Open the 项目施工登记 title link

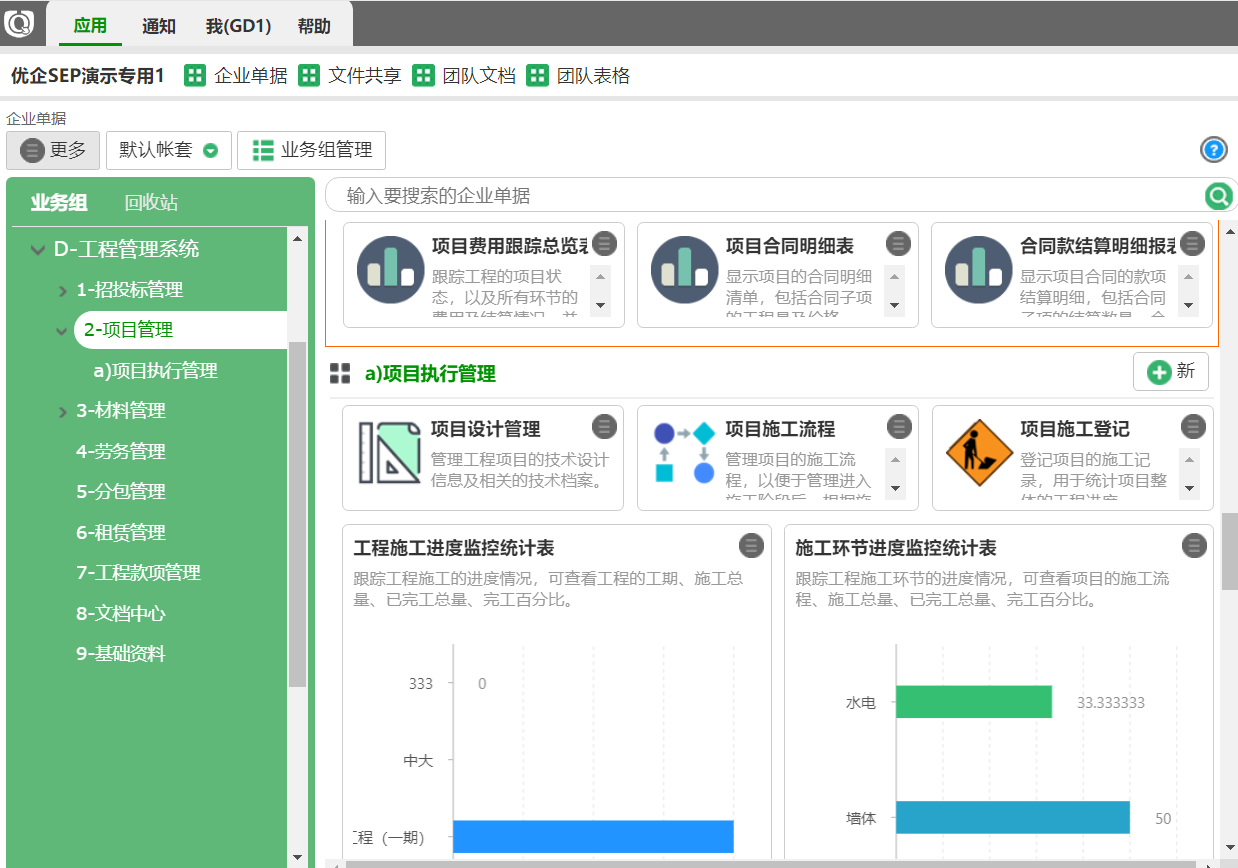pos(1075,429)
